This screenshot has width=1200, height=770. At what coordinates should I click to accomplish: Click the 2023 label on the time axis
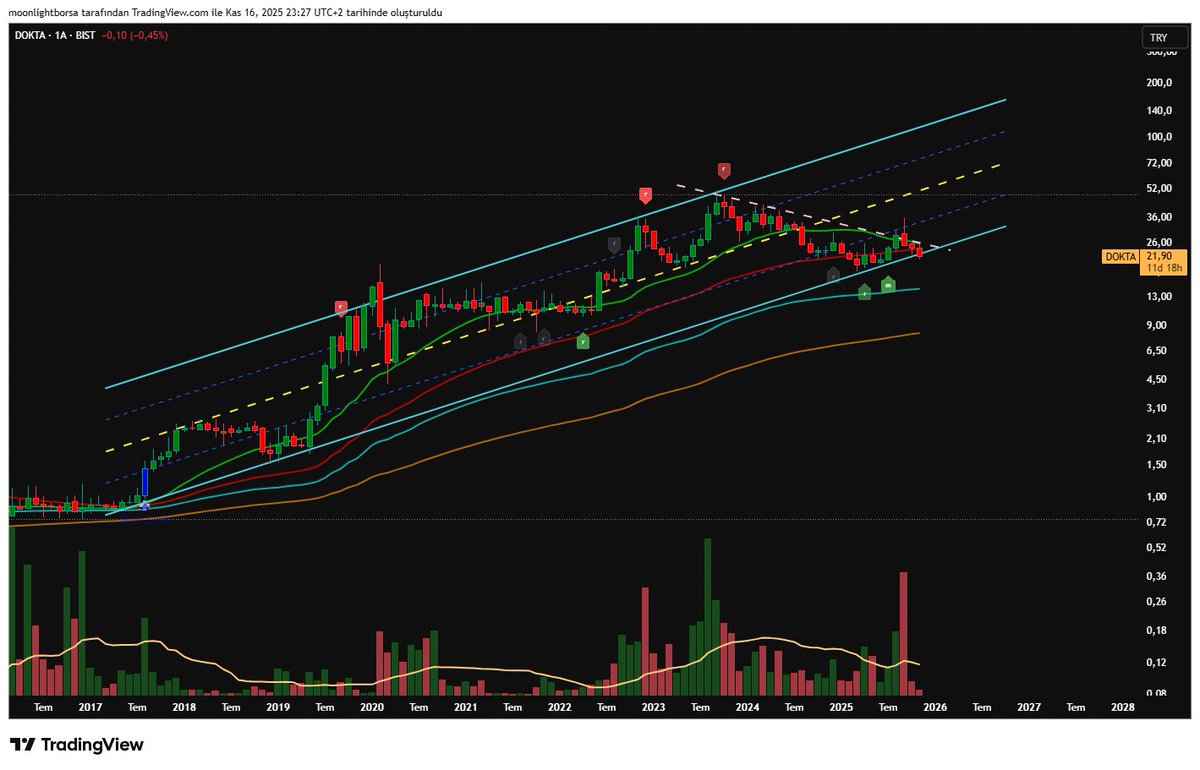click(653, 706)
